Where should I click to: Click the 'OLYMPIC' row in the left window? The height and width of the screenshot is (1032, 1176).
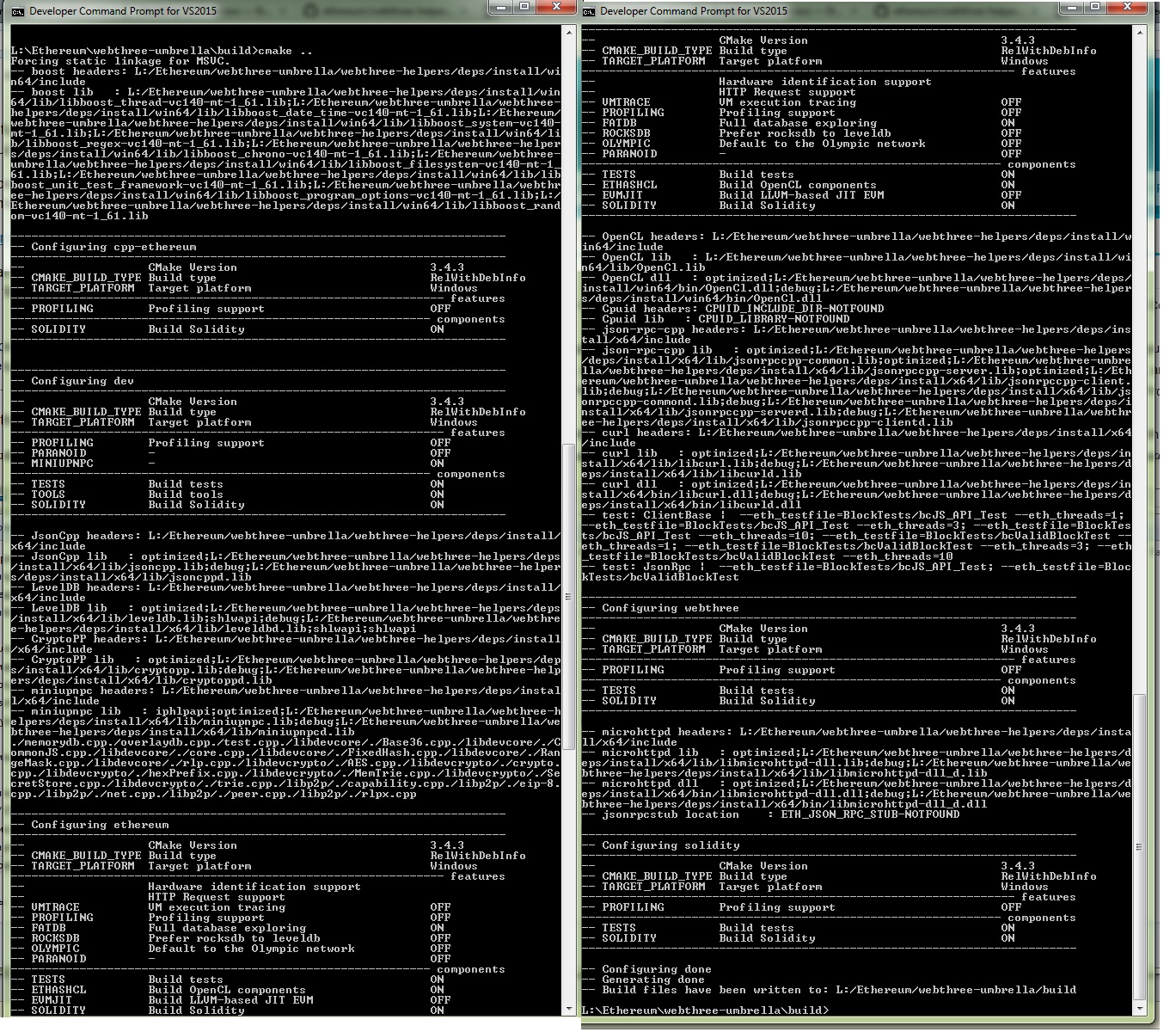click(231, 949)
